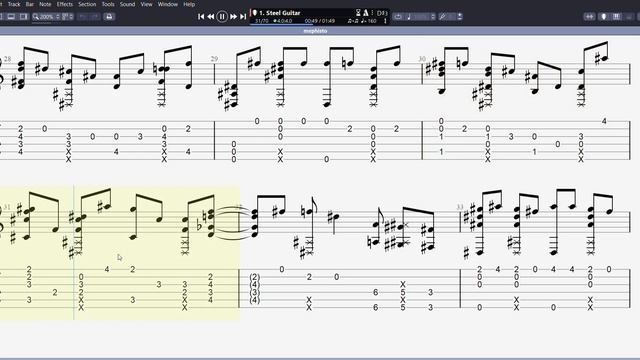Click the 4 on the top string in bar 30

(604, 121)
